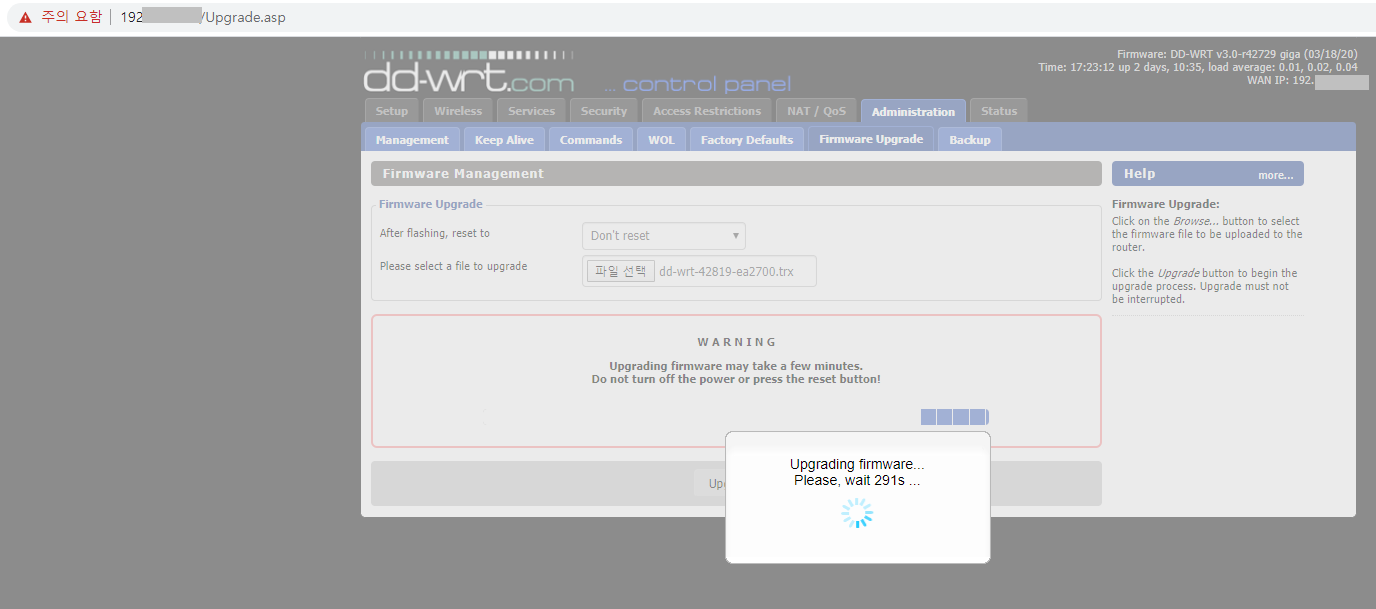Switch to the WOL sub-tab
Viewport: 1376px width, 609px height.
click(661, 140)
